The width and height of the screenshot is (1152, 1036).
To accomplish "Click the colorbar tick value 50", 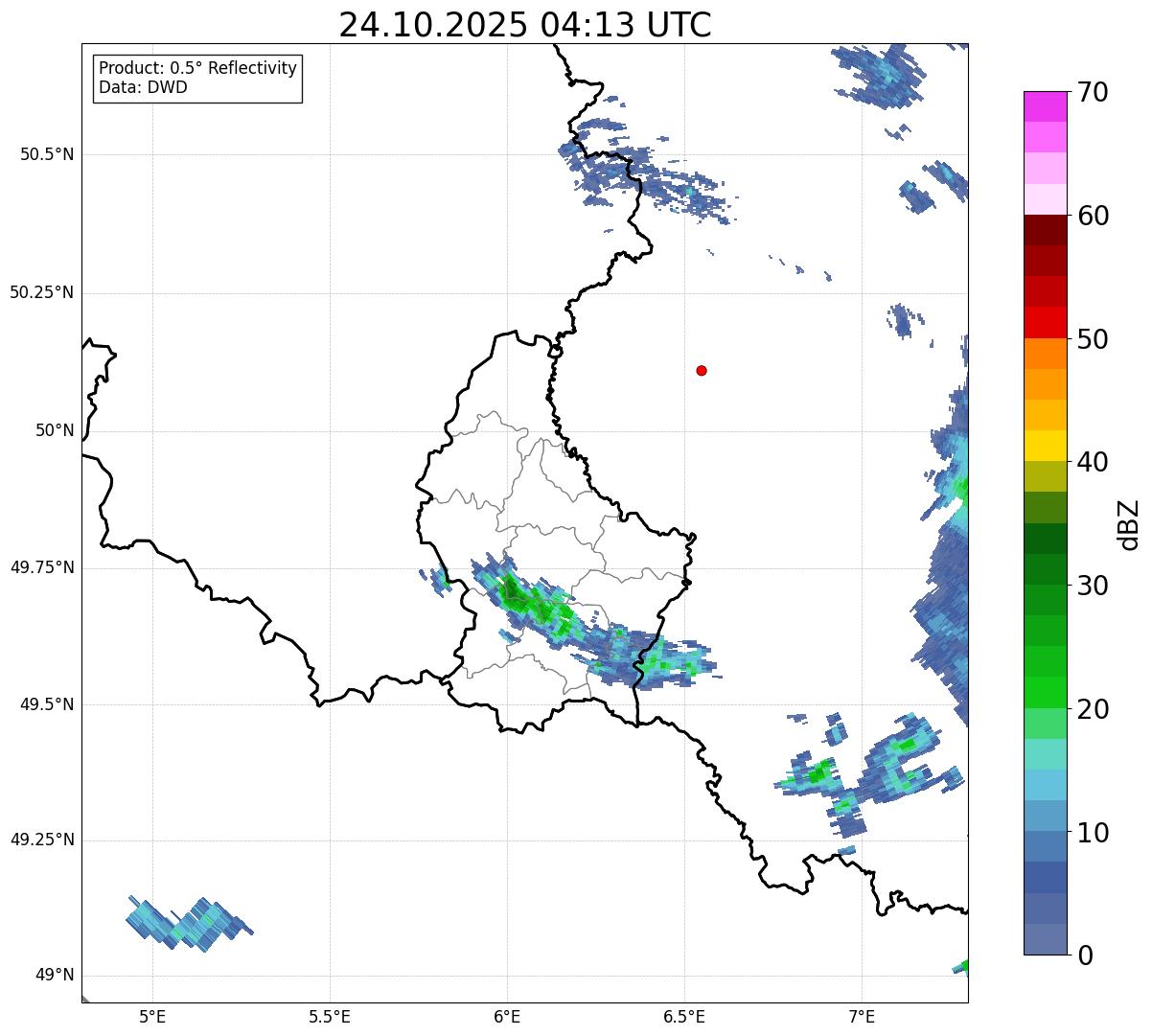I will (x=1093, y=339).
